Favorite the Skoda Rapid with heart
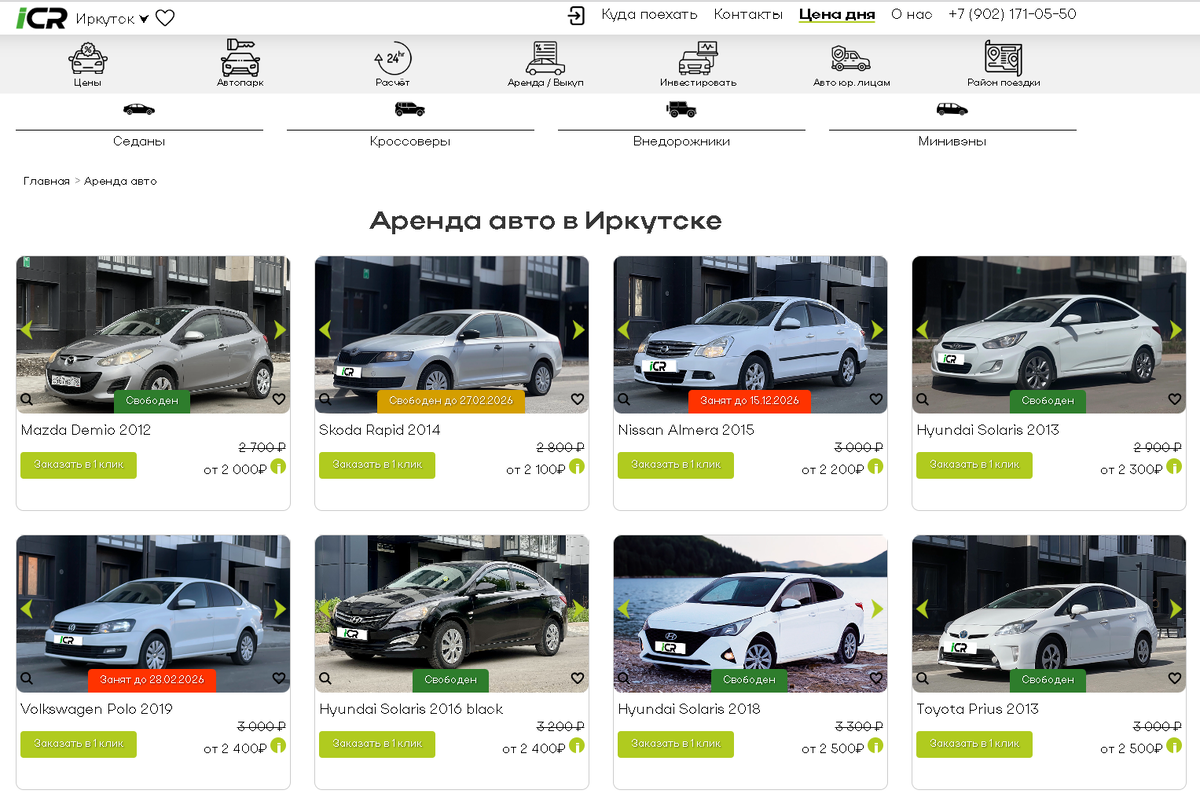The height and width of the screenshot is (794, 1200). pyautogui.click(x=578, y=399)
